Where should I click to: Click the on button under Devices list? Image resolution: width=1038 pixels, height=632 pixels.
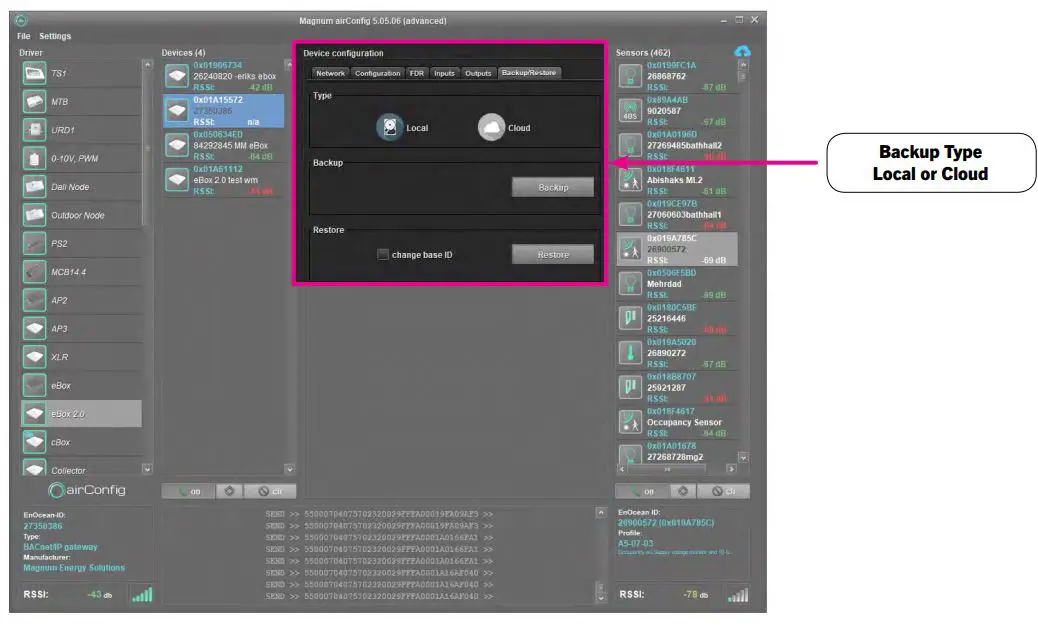(189, 491)
